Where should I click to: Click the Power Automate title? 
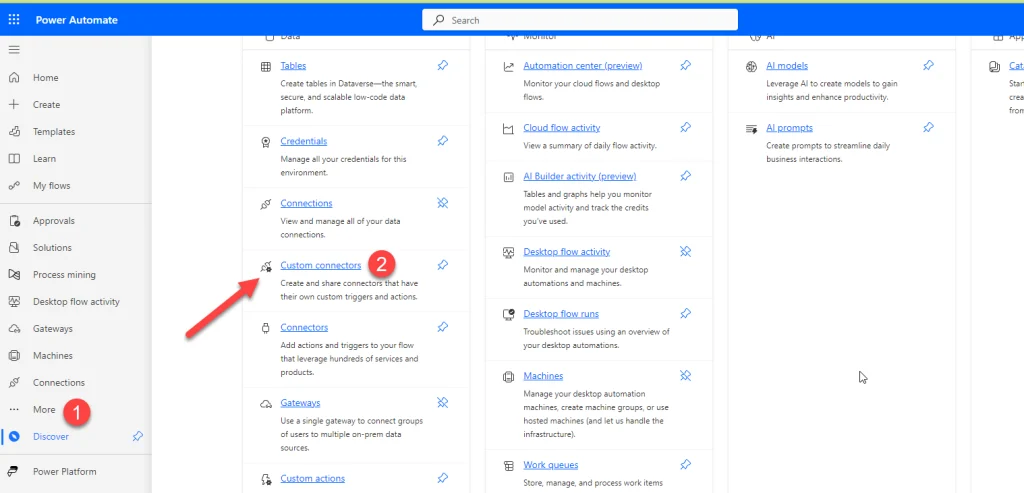[x=76, y=20]
